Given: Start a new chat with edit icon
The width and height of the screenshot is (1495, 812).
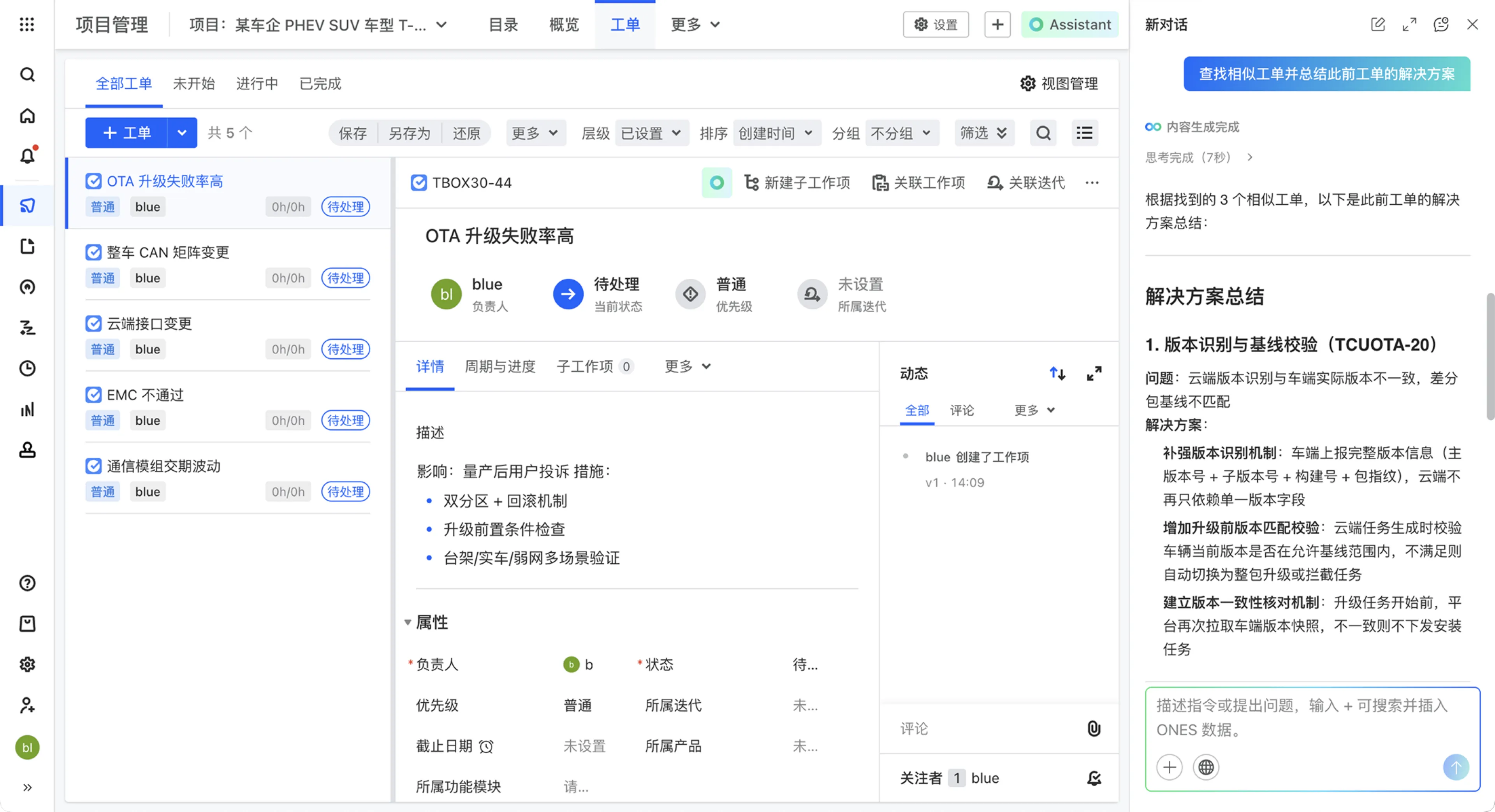Looking at the screenshot, I should (x=1378, y=25).
